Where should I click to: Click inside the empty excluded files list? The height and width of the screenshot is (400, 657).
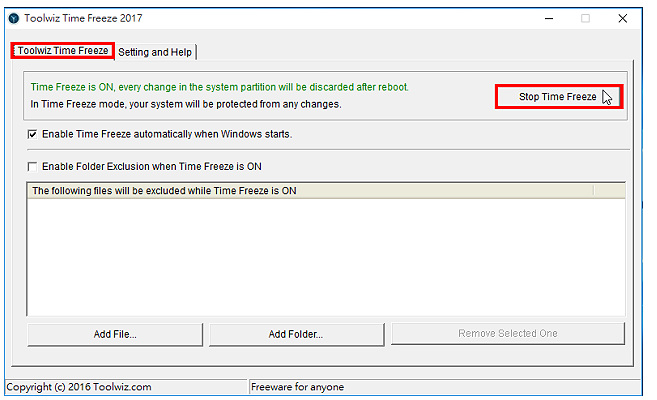tap(326, 257)
